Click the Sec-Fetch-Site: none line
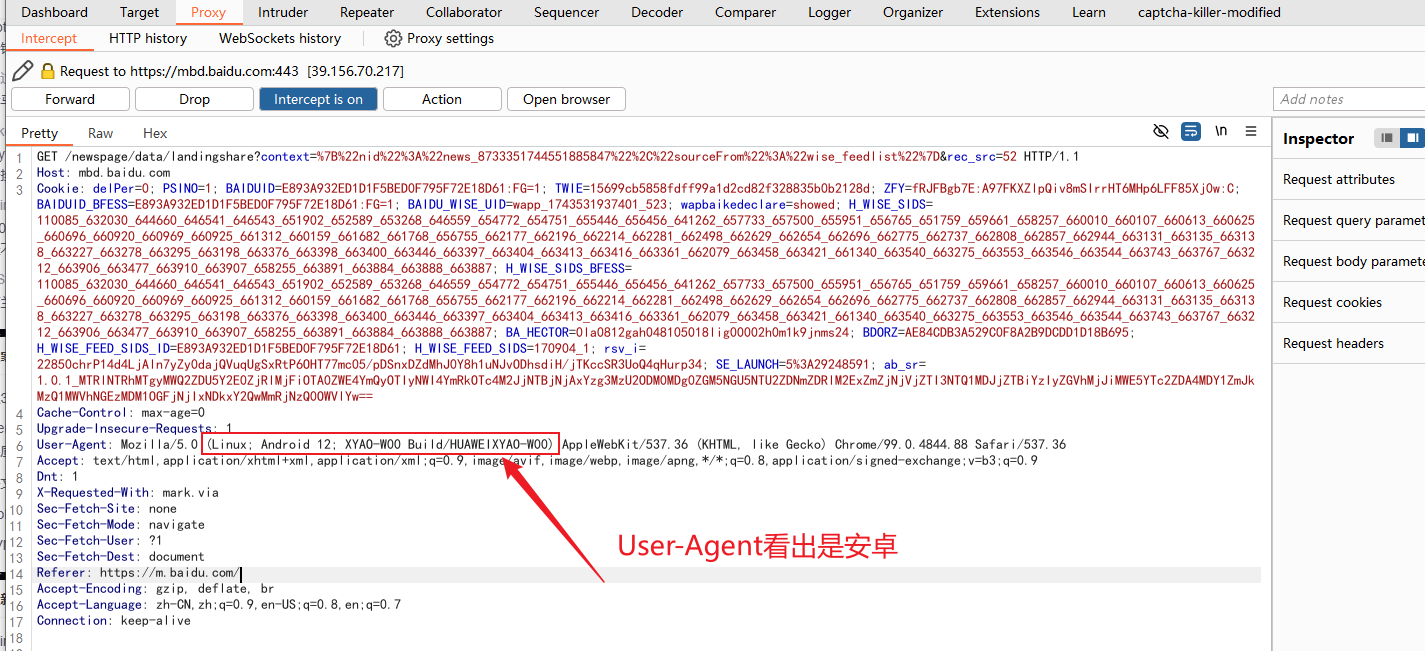Image resolution: width=1425 pixels, height=651 pixels. [107, 508]
